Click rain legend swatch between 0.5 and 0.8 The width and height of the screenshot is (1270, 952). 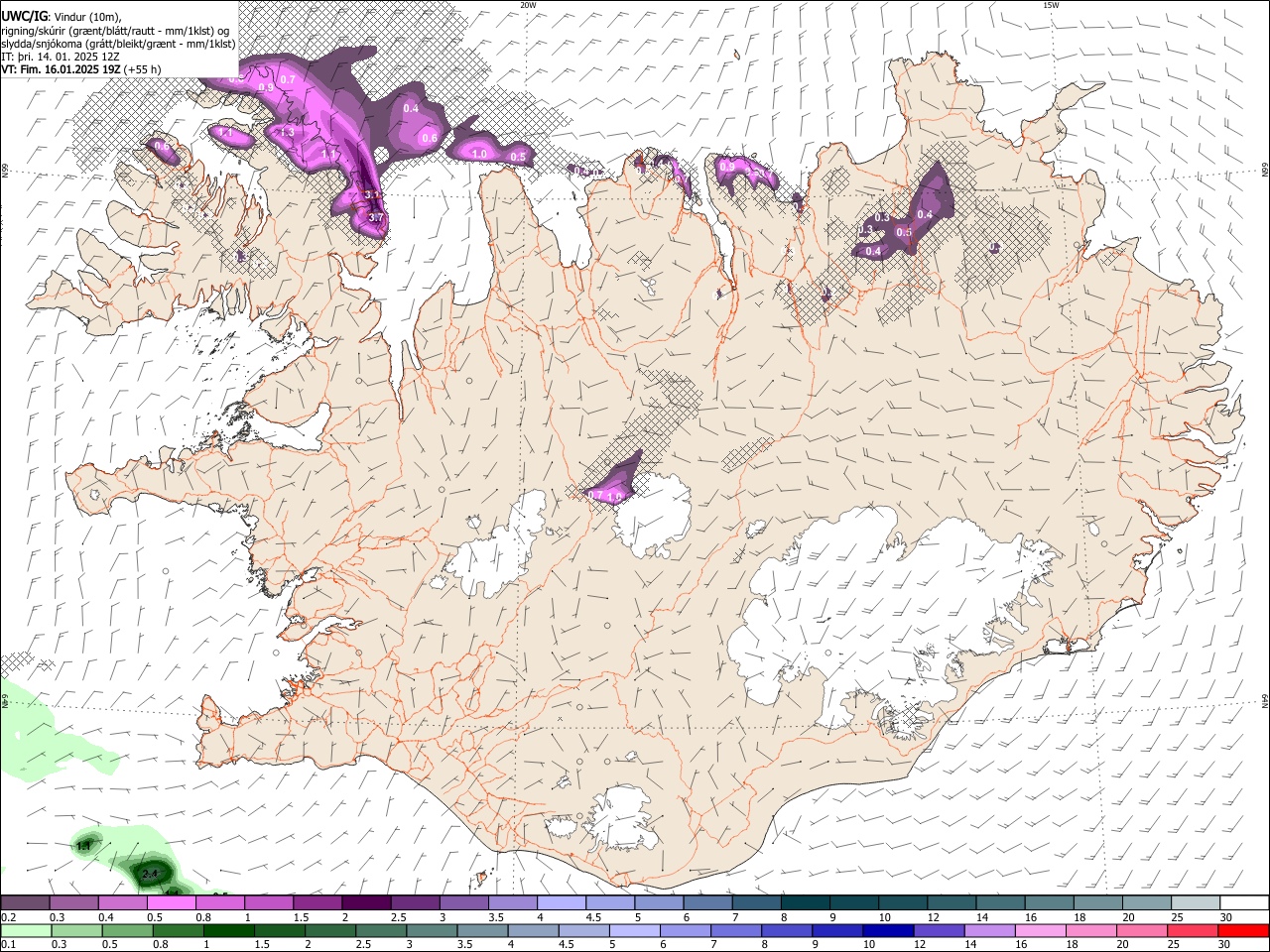point(127,930)
